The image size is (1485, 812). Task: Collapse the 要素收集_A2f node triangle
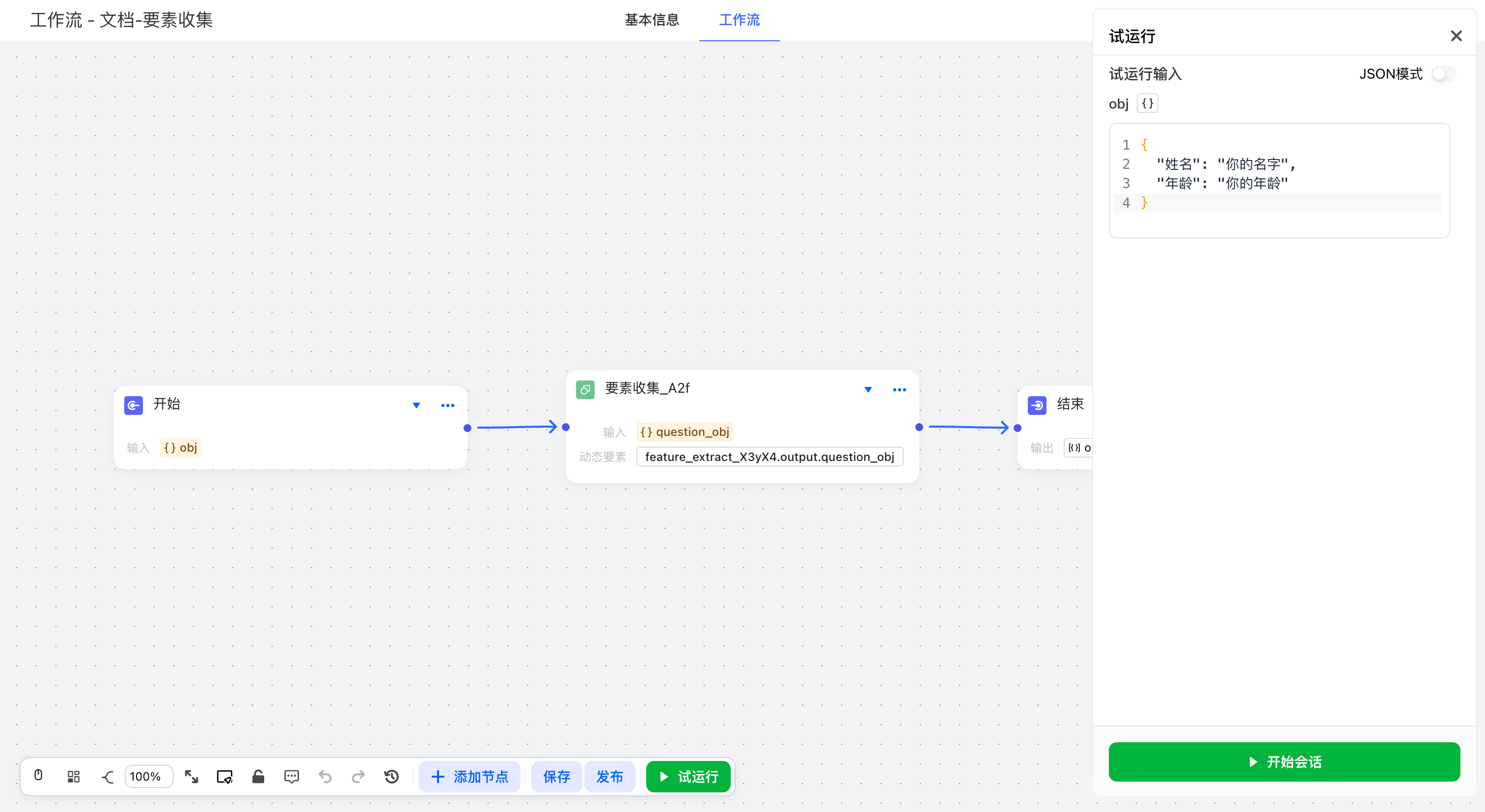pos(868,390)
